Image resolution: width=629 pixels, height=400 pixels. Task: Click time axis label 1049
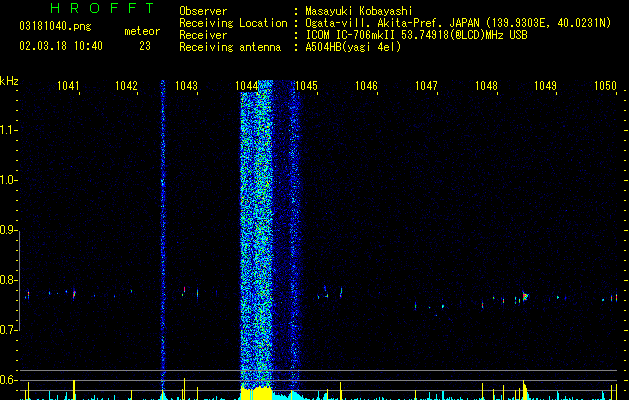tap(546, 86)
